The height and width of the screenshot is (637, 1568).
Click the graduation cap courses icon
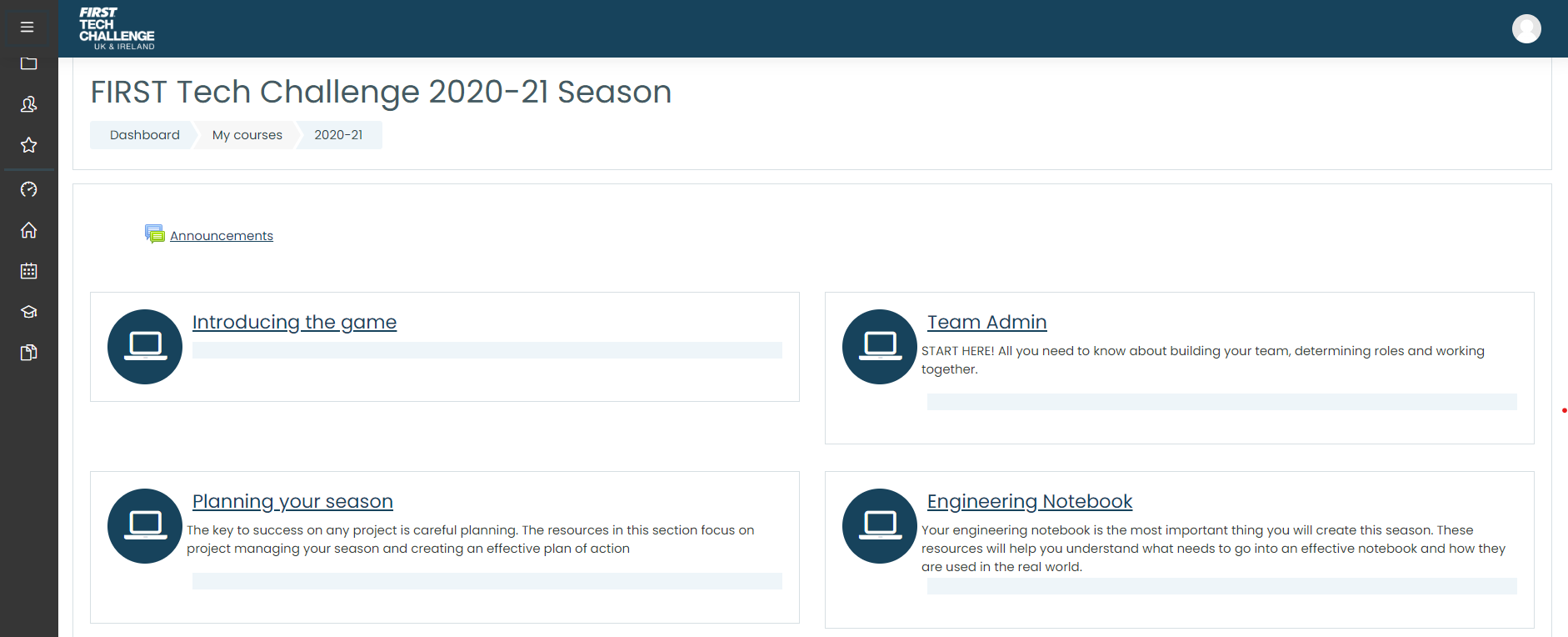pyautogui.click(x=28, y=312)
